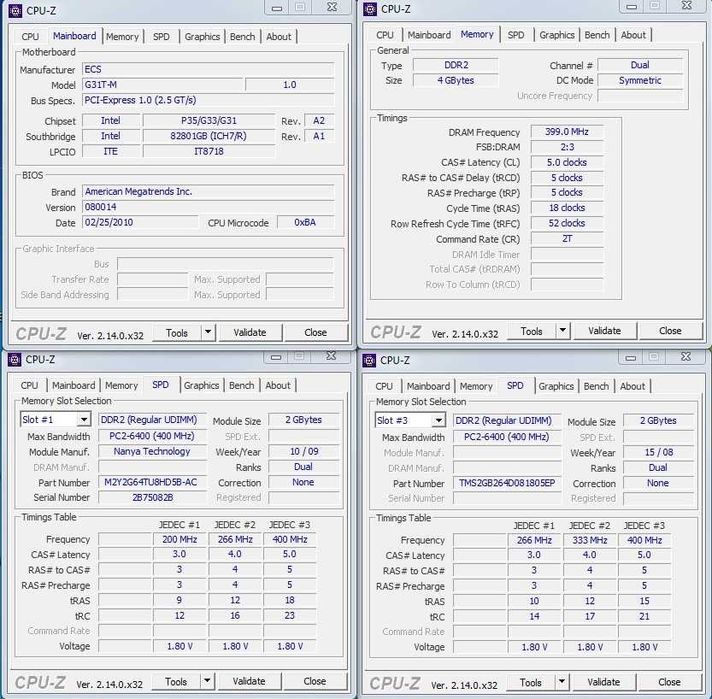Screen dimensions: 712x699
Task: Open CPU tab in Slot #1 SPD window
Action: (30, 385)
